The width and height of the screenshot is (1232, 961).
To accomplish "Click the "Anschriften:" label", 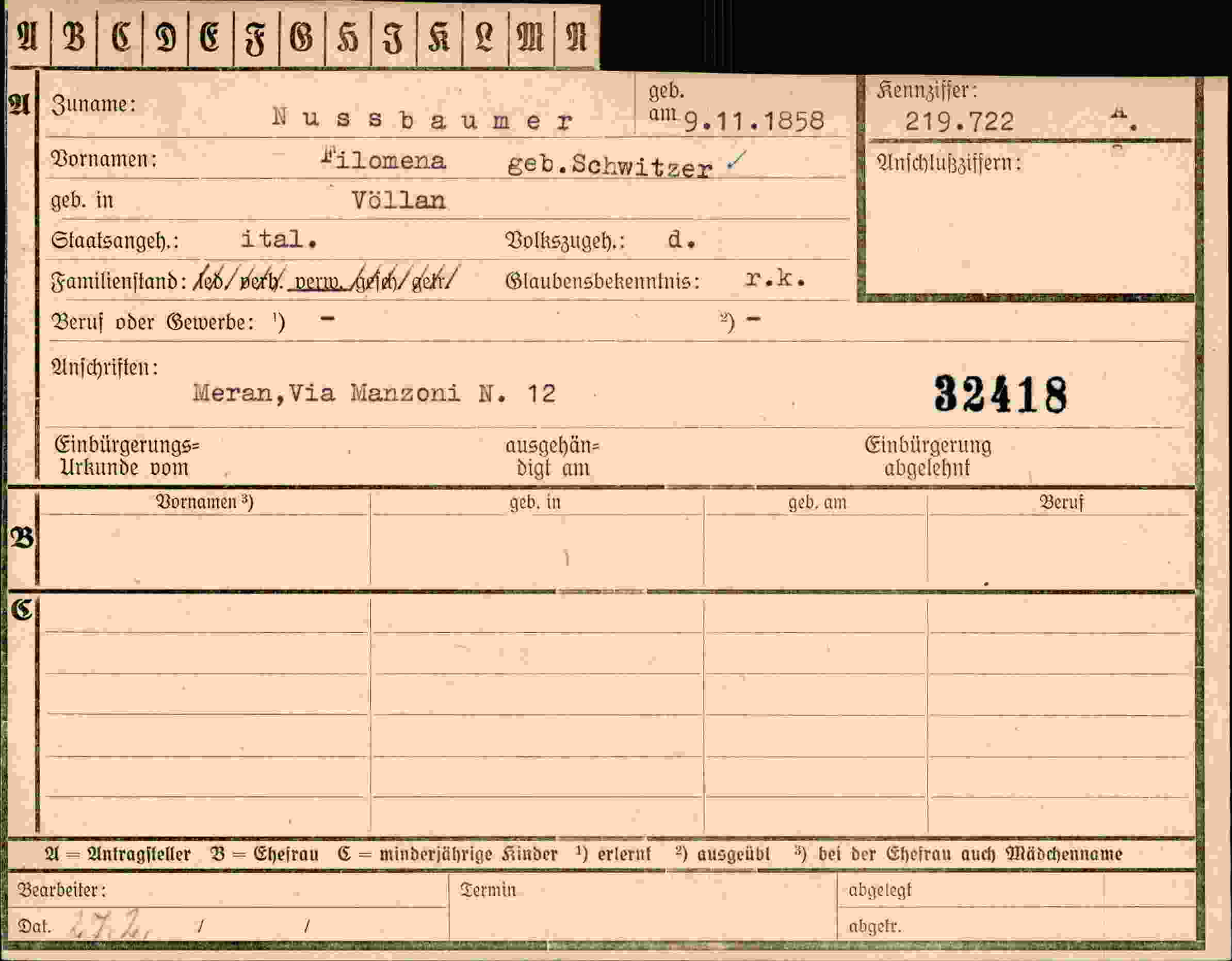I will point(105,368).
